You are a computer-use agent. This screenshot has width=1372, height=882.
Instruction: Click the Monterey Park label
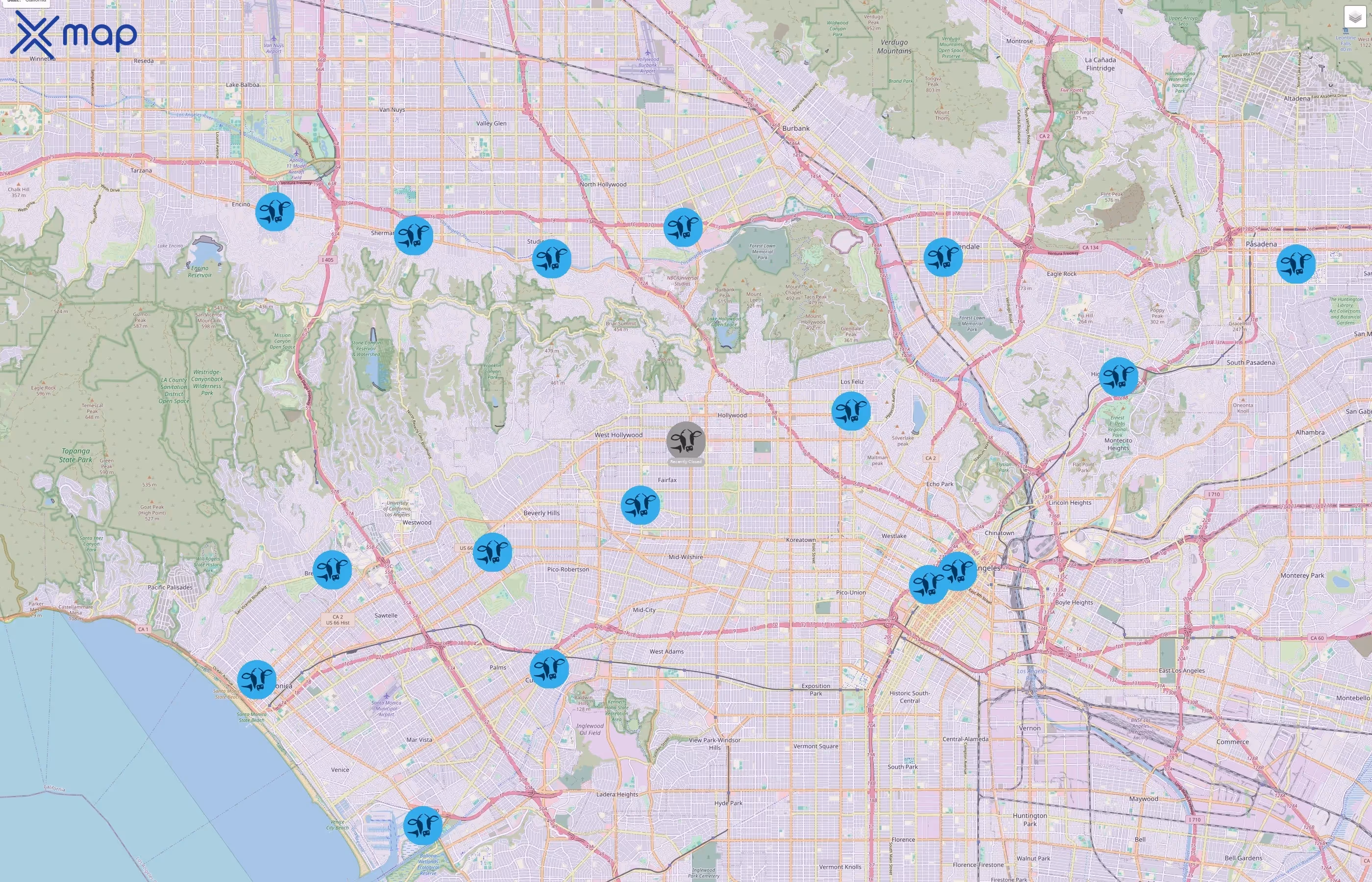click(1302, 576)
